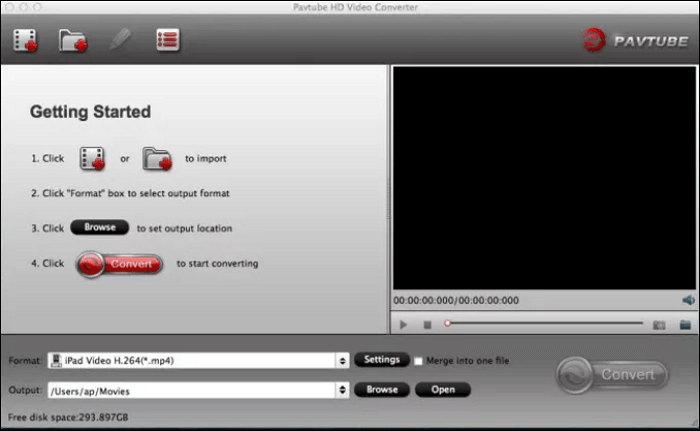This screenshot has height=431, width=700.
Task: Click the Free disk space:293.897GB text
Action: pyautogui.click(x=68, y=417)
